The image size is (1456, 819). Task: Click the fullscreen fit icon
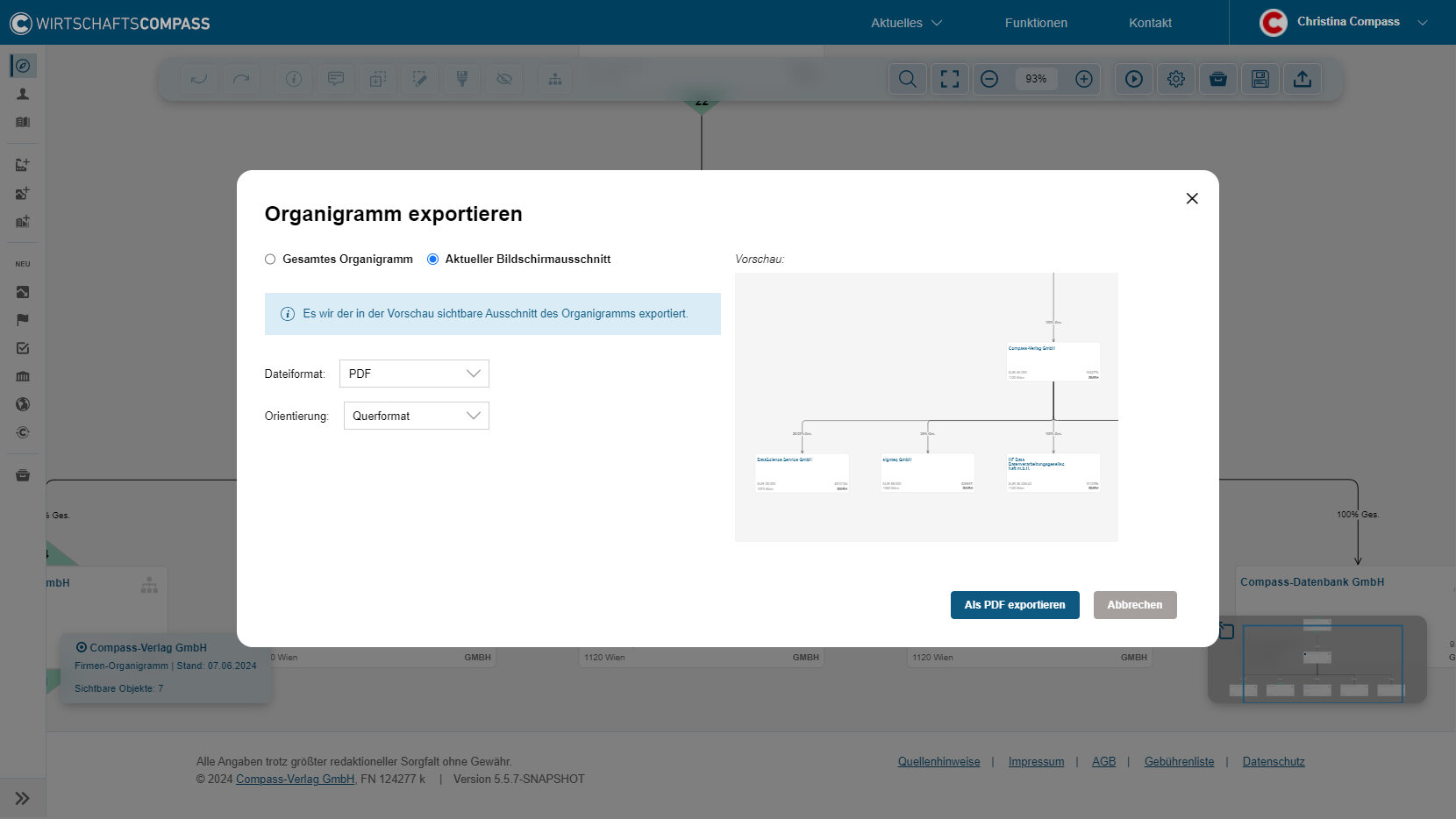pos(950,79)
